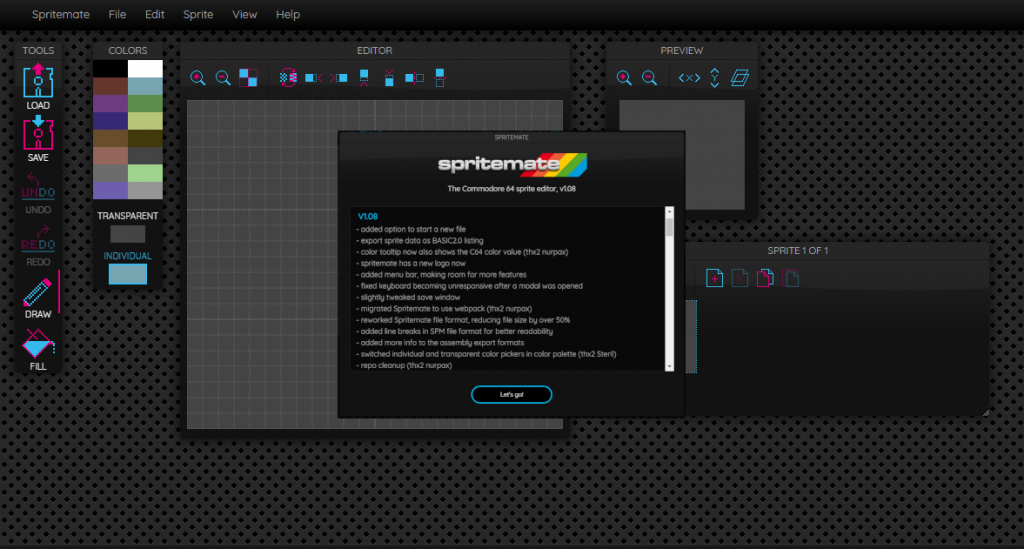Zoom out the Editor panel
Screen dimensions: 1024x549
pyautogui.click(x=223, y=78)
